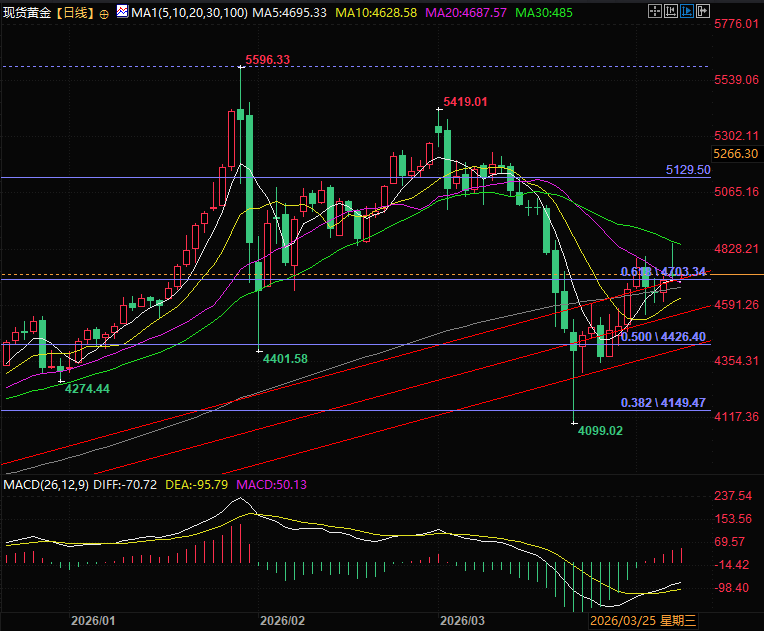Click the 4354.31 price axis value
The image size is (764, 631).
[x=737, y=361]
